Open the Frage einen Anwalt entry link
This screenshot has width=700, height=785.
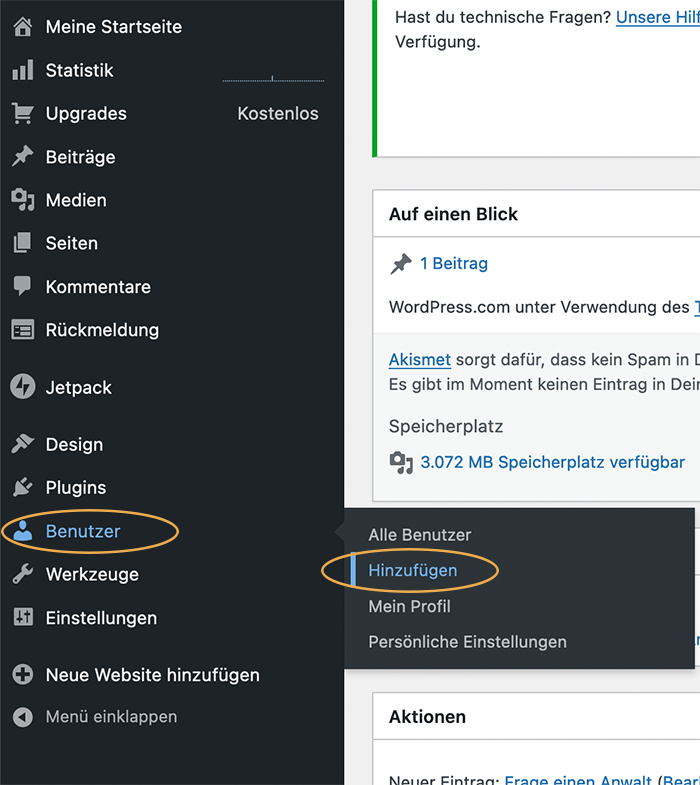point(578,780)
